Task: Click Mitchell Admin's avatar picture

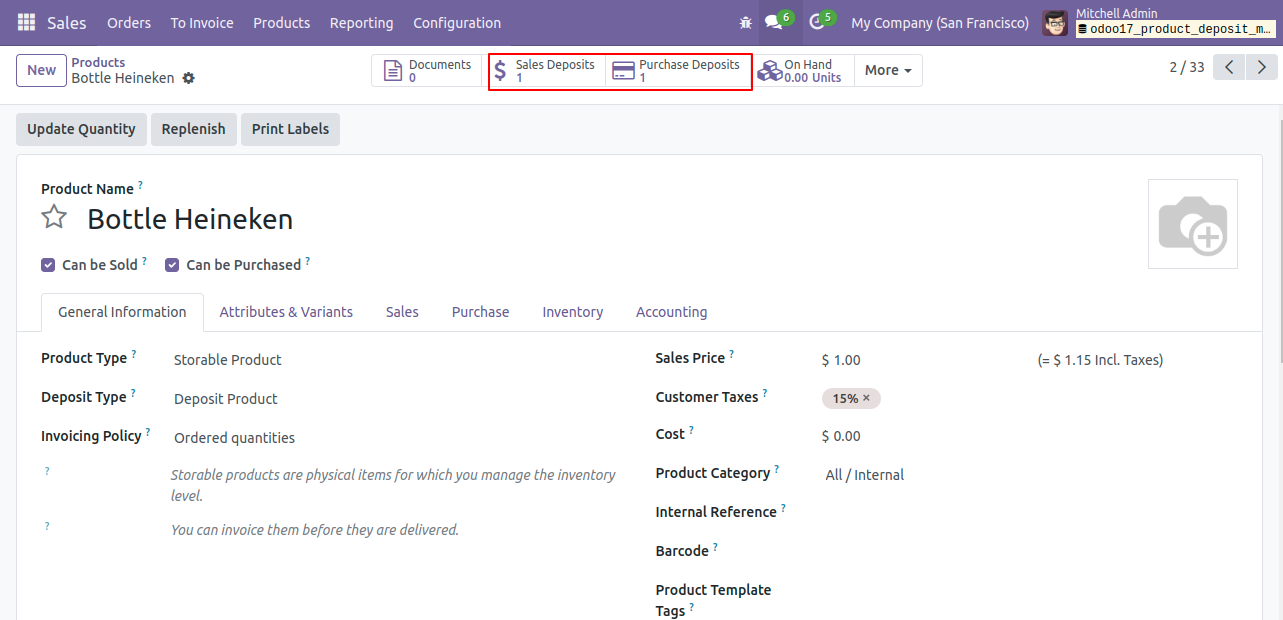Action: tap(1055, 22)
